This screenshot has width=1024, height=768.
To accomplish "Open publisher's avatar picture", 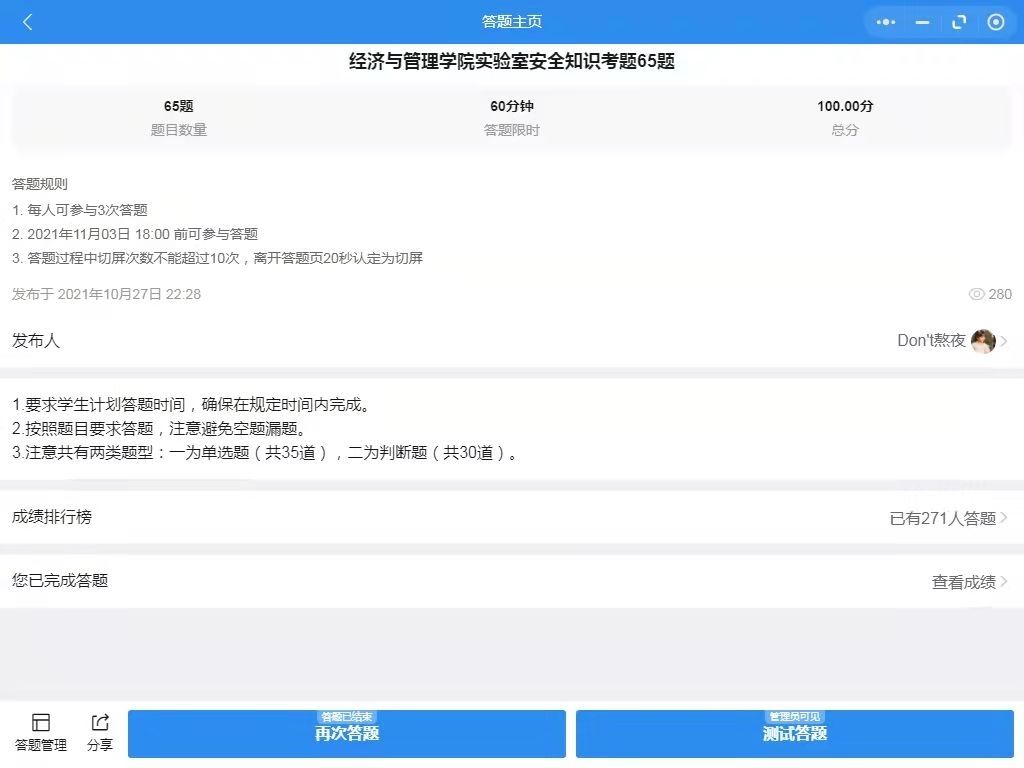I will (983, 341).
